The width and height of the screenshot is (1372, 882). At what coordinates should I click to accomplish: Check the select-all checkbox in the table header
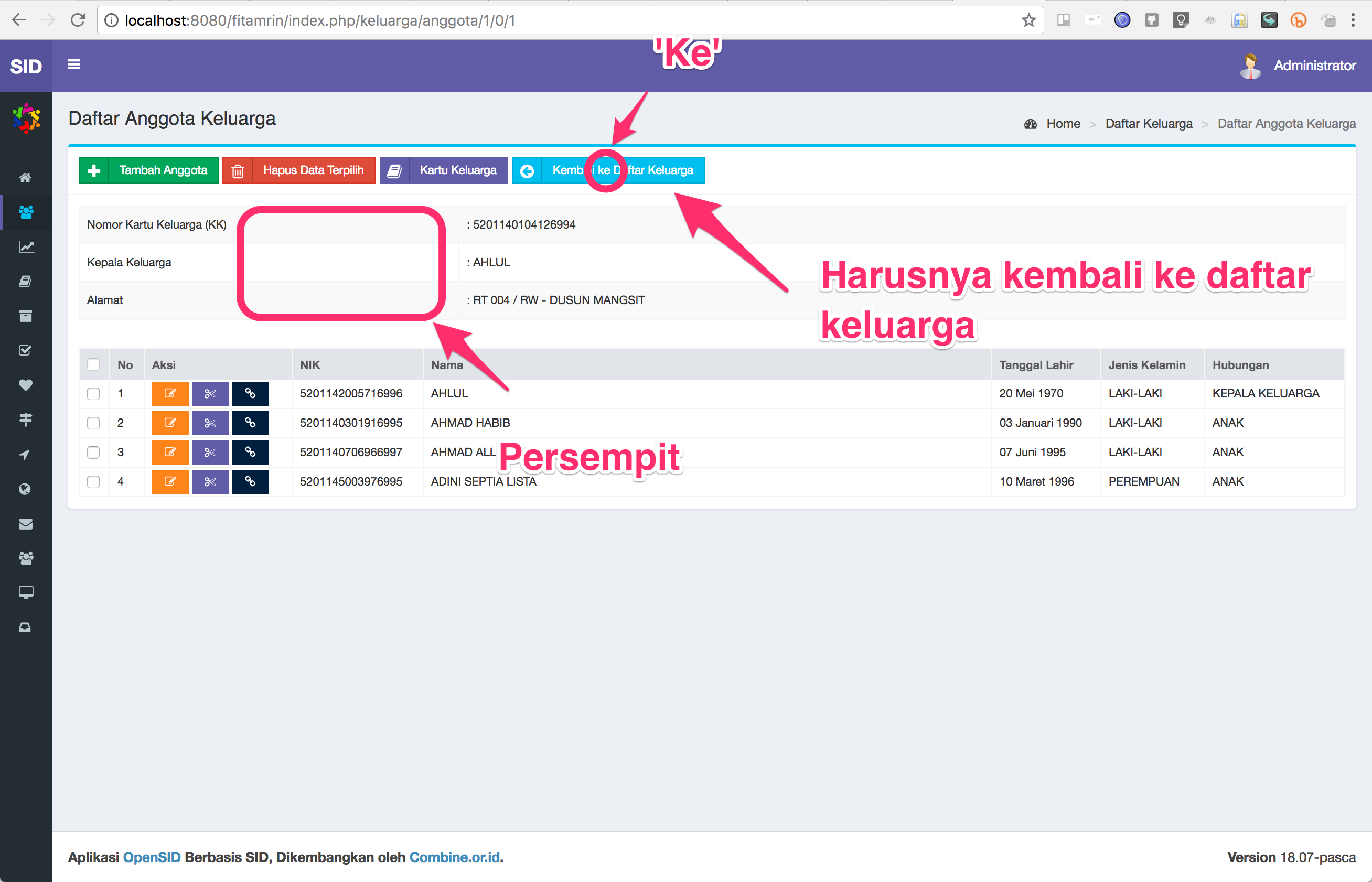tap(93, 363)
